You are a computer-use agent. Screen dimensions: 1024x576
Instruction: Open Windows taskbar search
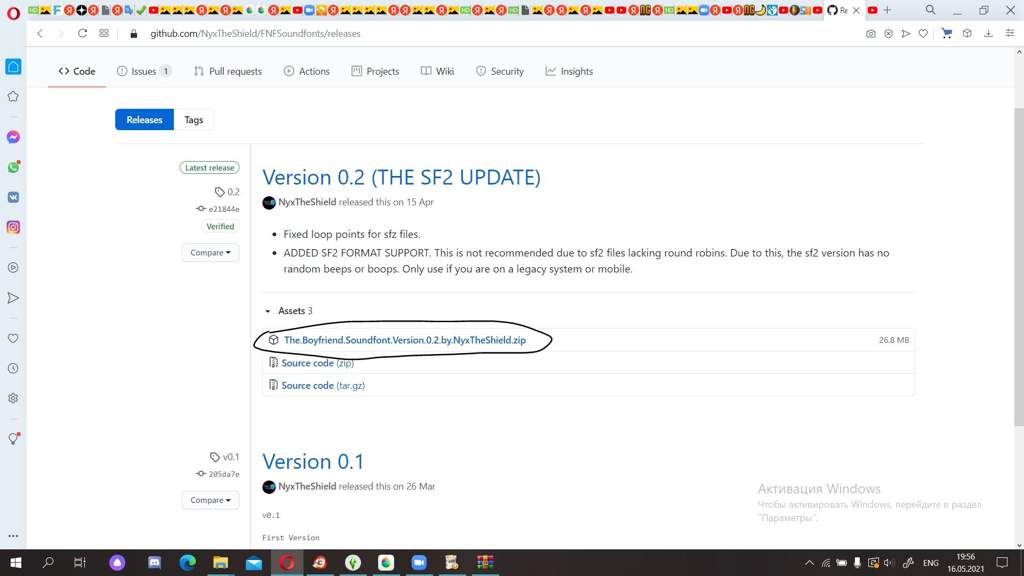48,562
